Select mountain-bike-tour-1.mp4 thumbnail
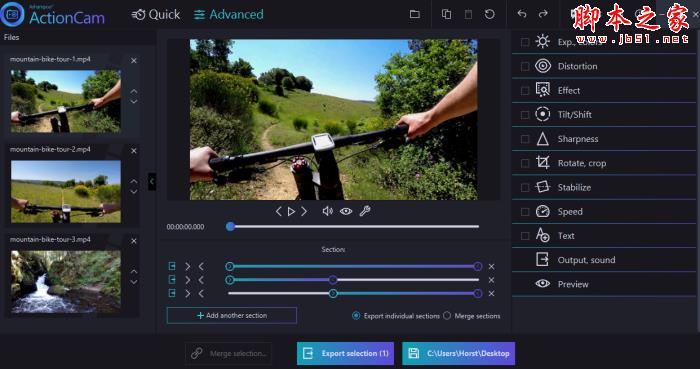 [x=66, y=101]
